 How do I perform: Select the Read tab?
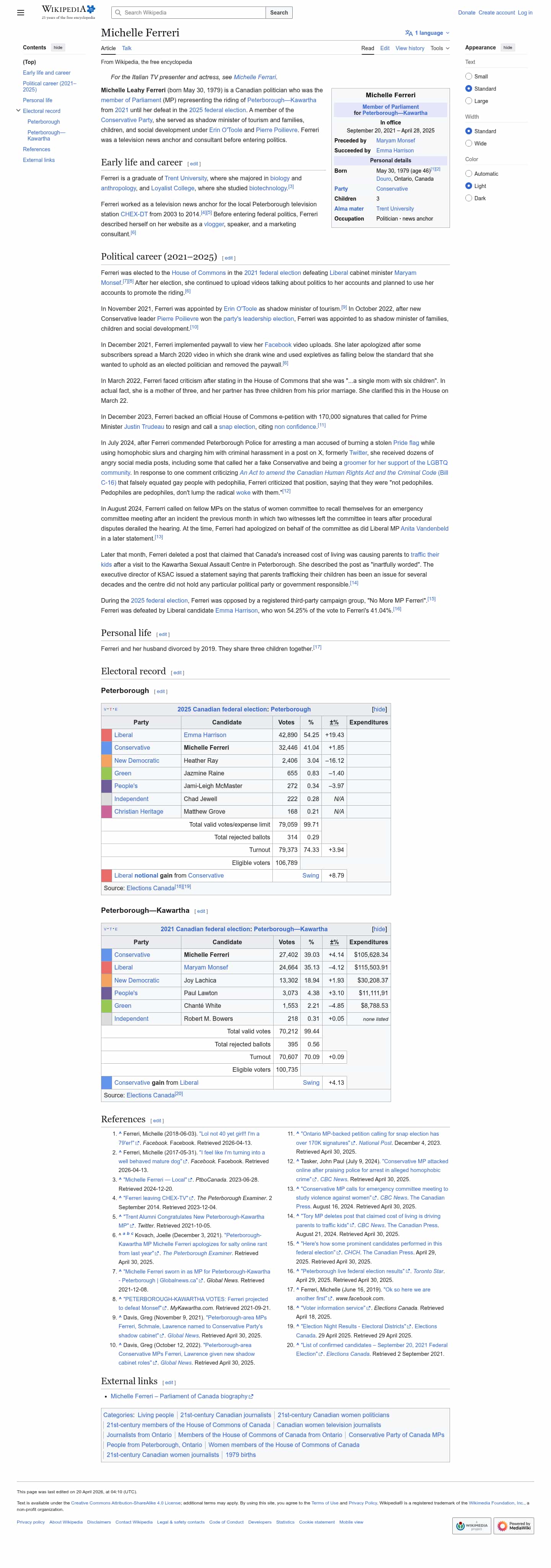tap(367, 48)
